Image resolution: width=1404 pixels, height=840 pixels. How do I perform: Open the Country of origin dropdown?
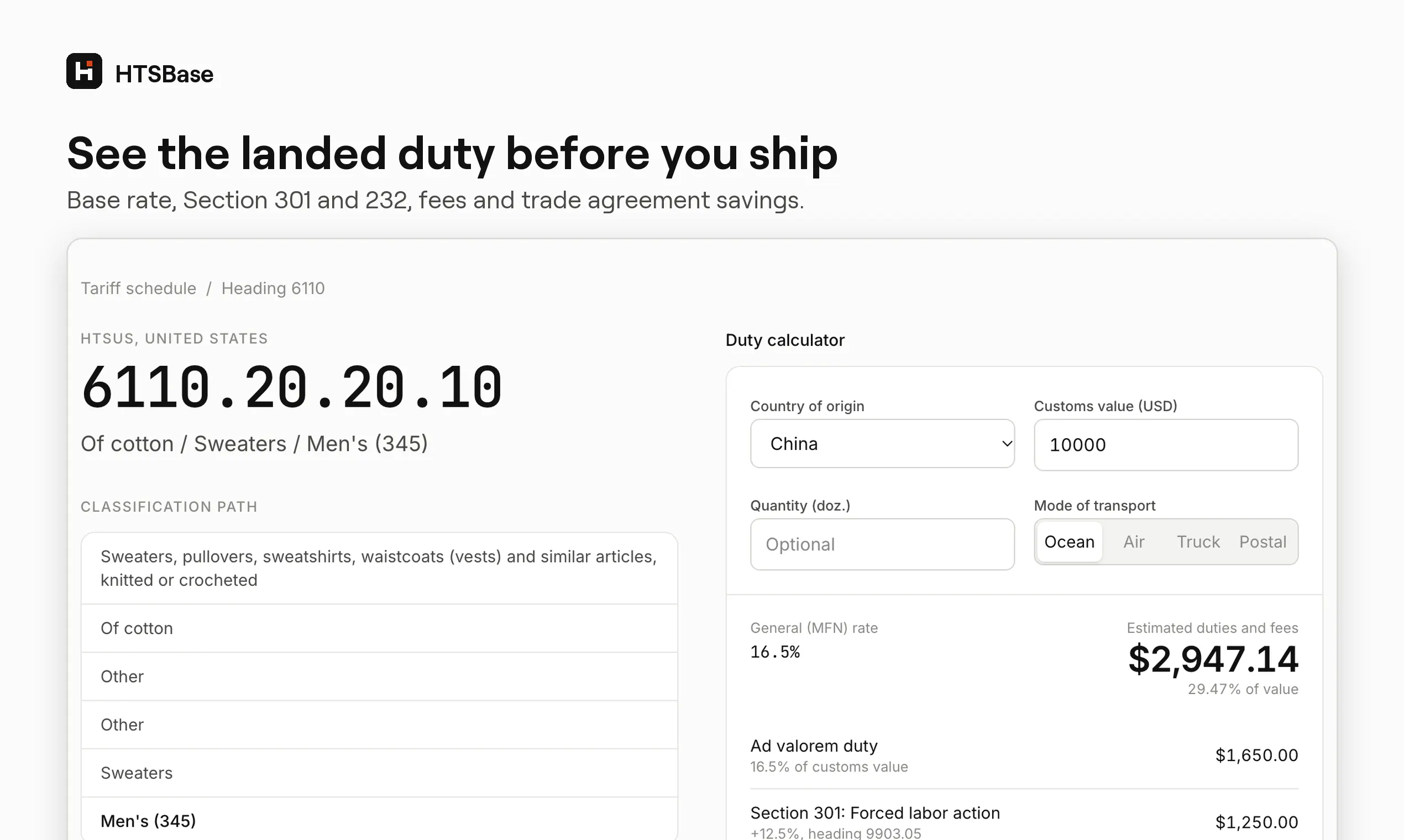[x=882, y=444]
